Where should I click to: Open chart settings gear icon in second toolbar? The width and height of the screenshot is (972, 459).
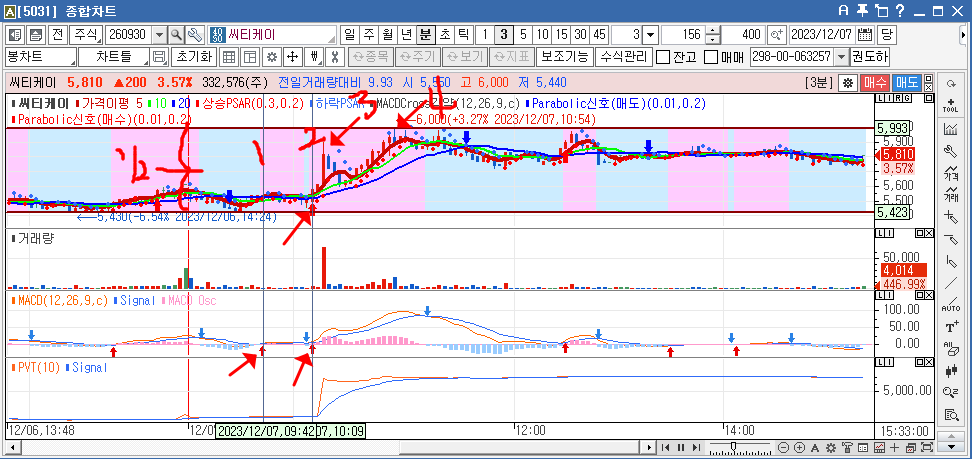271,57
